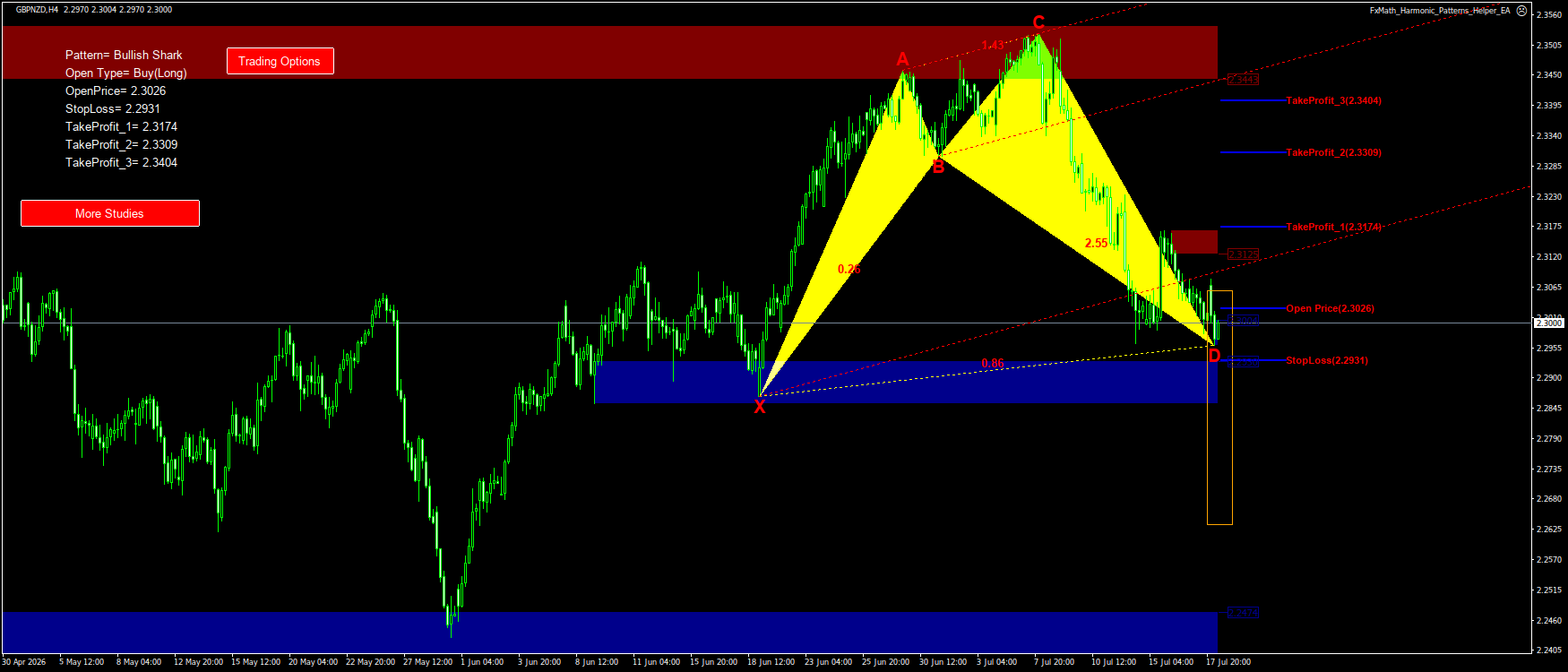Select the 'Pattern= Bullish Shark' text

click(124, 55)
